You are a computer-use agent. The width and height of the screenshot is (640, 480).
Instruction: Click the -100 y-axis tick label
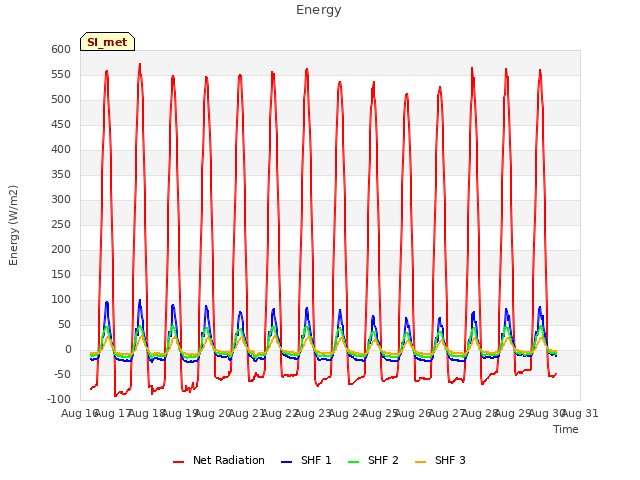click(x=59, y=400)
